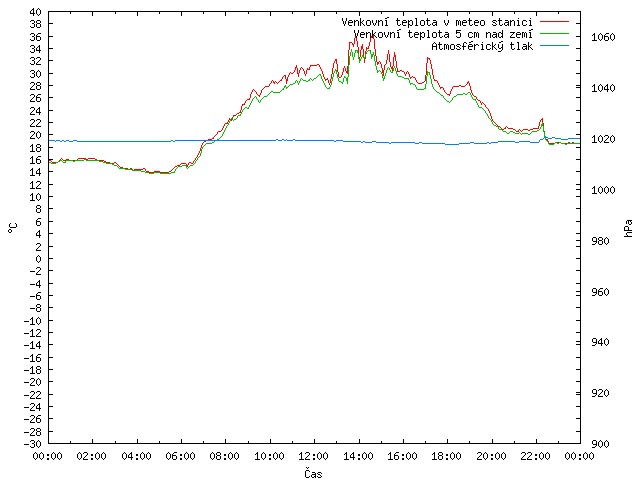Click the left axis value '30'

(36, 74)
